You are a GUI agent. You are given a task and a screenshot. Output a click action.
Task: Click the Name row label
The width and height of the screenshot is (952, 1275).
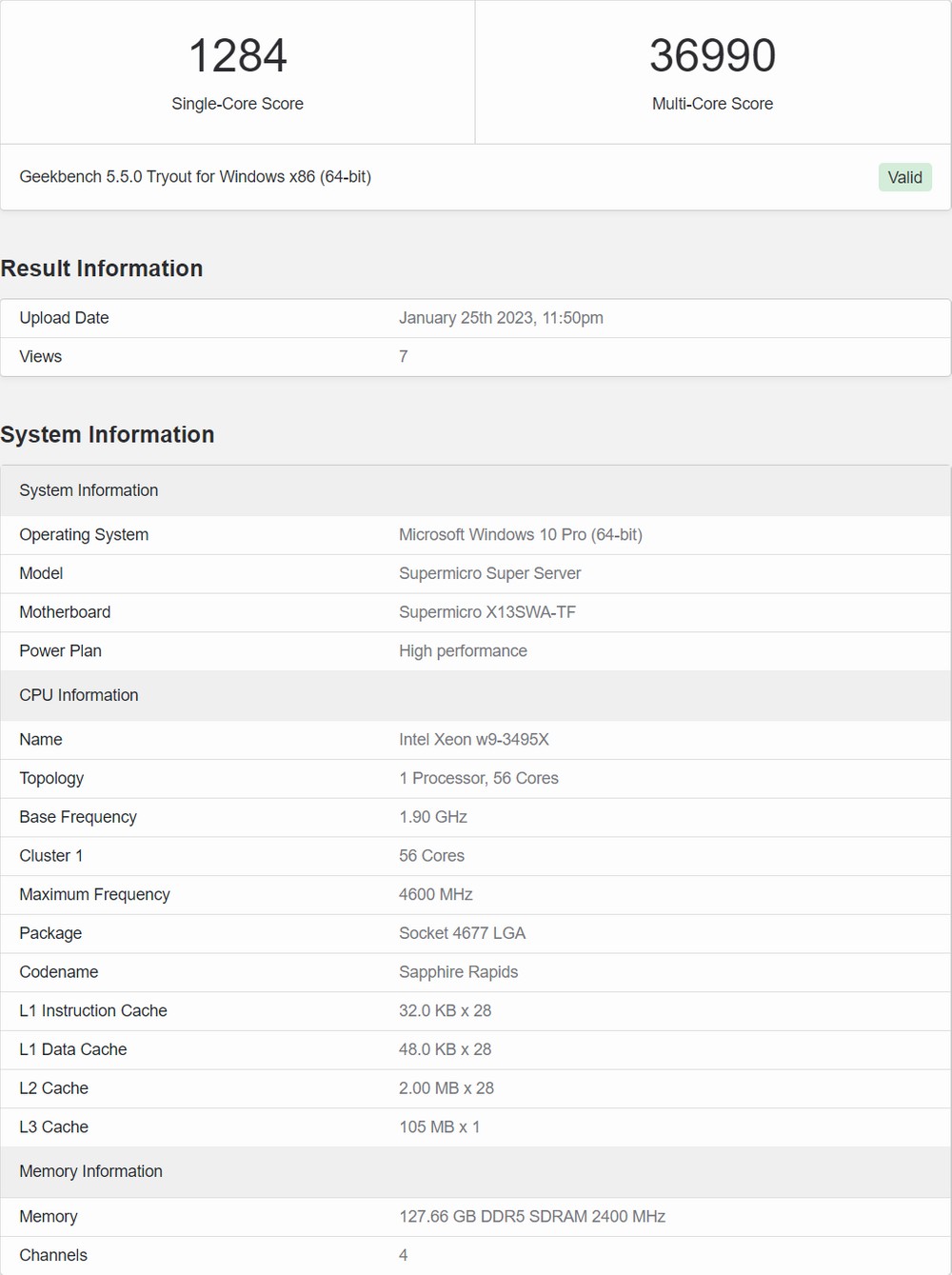click(x=41, y=740)
